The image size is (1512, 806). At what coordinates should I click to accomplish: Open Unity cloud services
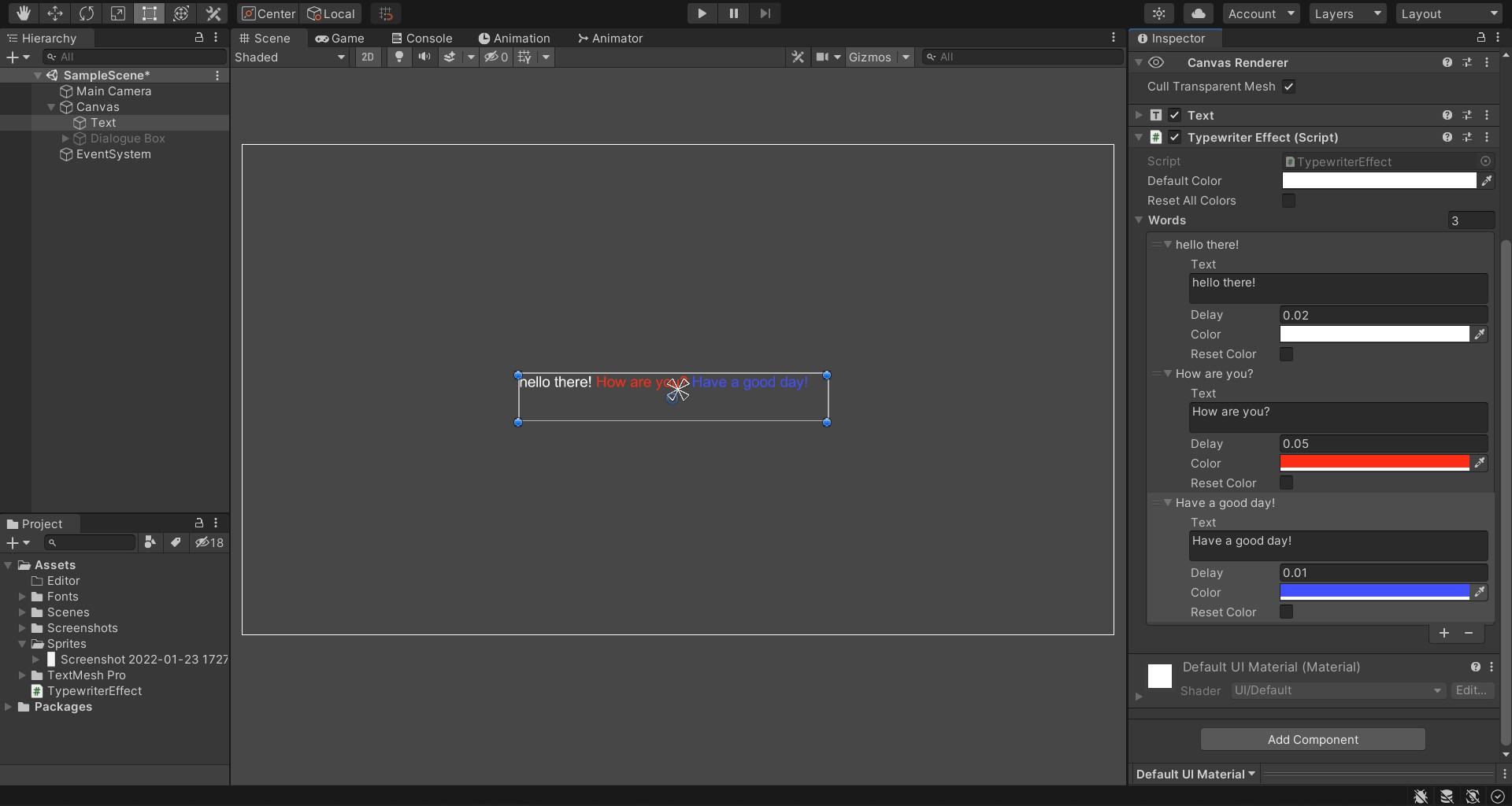pos(1199,13)
